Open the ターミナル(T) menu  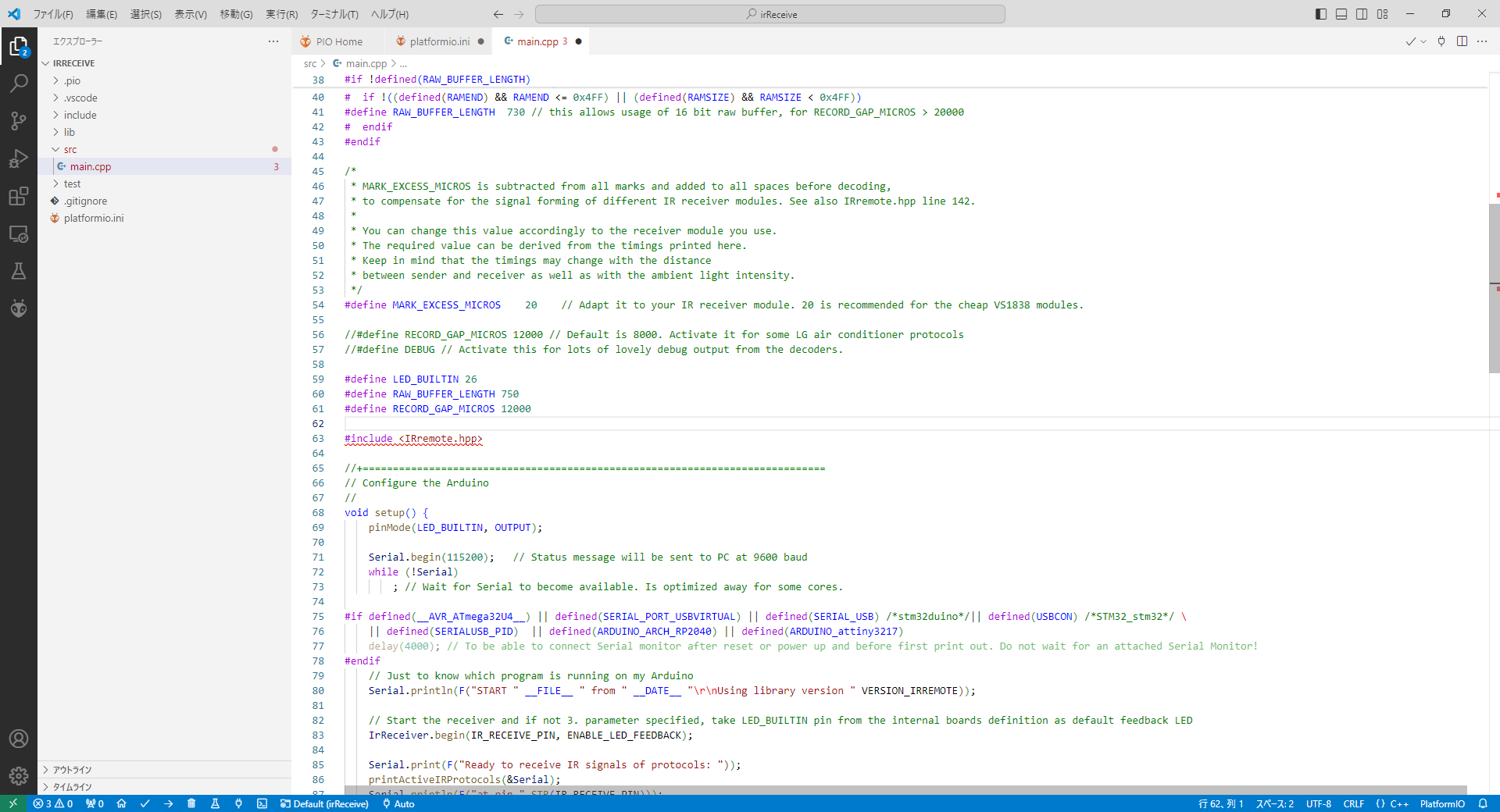[334, 14]
